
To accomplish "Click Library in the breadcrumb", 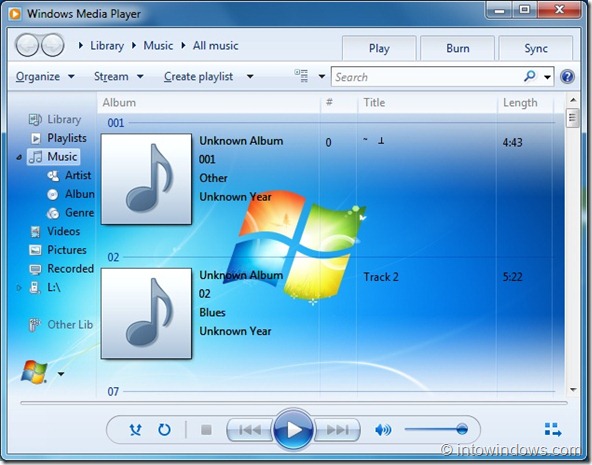I will coord(107,46).
